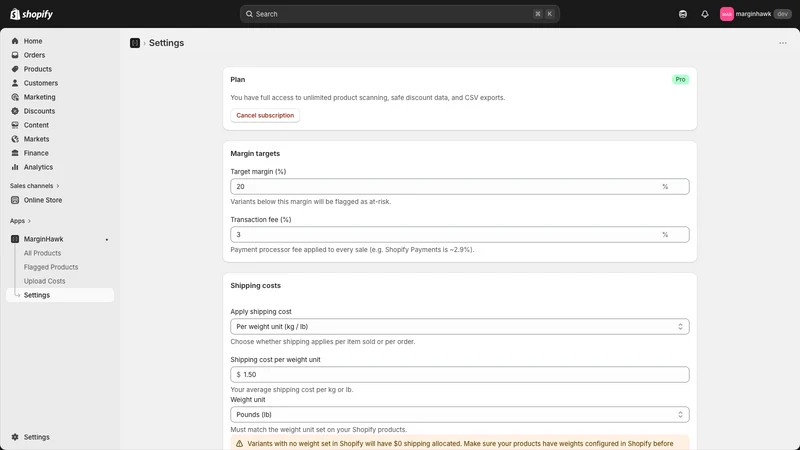Image resolution: width=800 pixels, height=450 pixels.
Task: Open the sidekick icon in top bar
Action: tap(683, 14)
